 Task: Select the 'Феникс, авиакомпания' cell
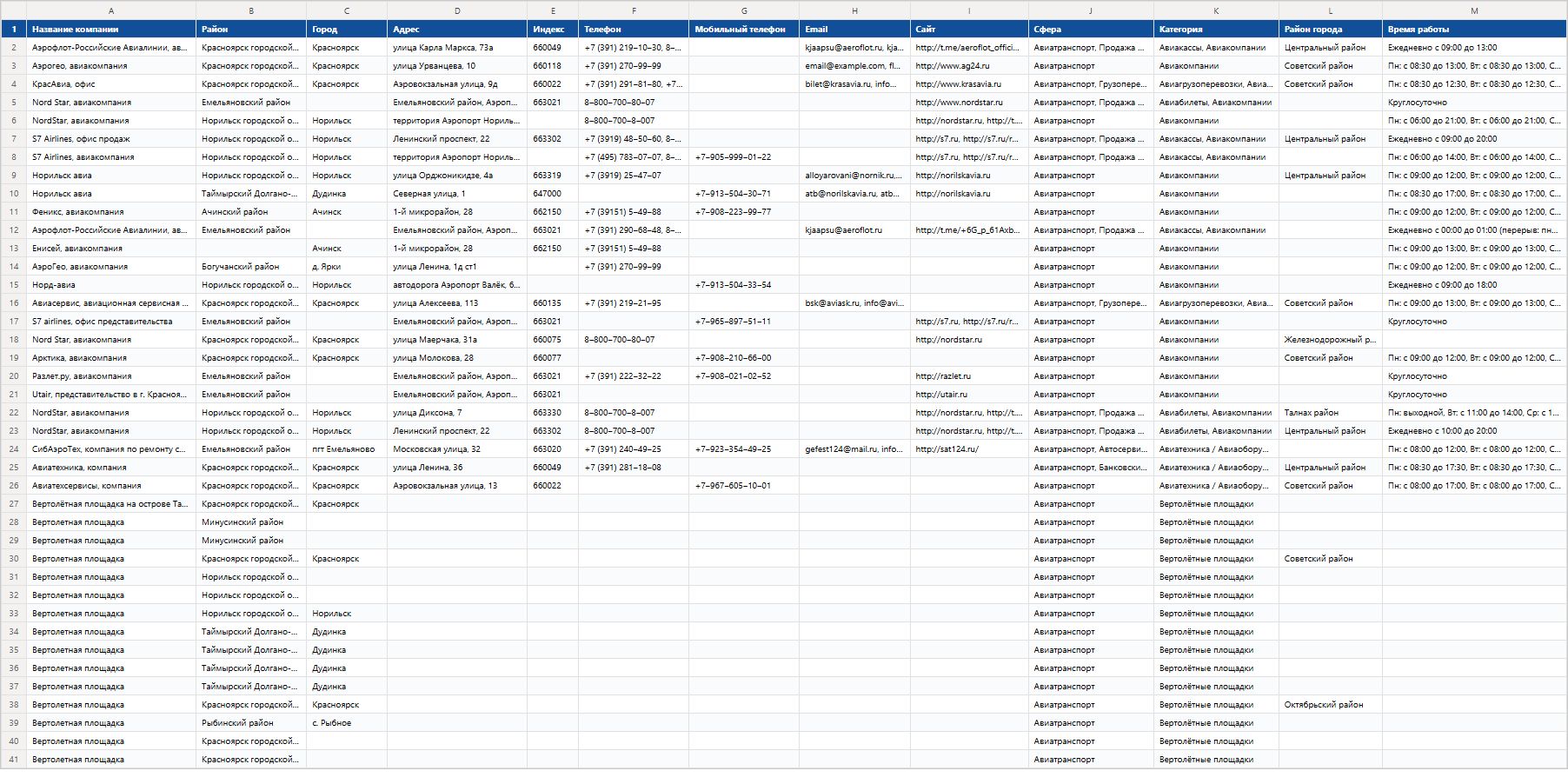coord(111,212)
